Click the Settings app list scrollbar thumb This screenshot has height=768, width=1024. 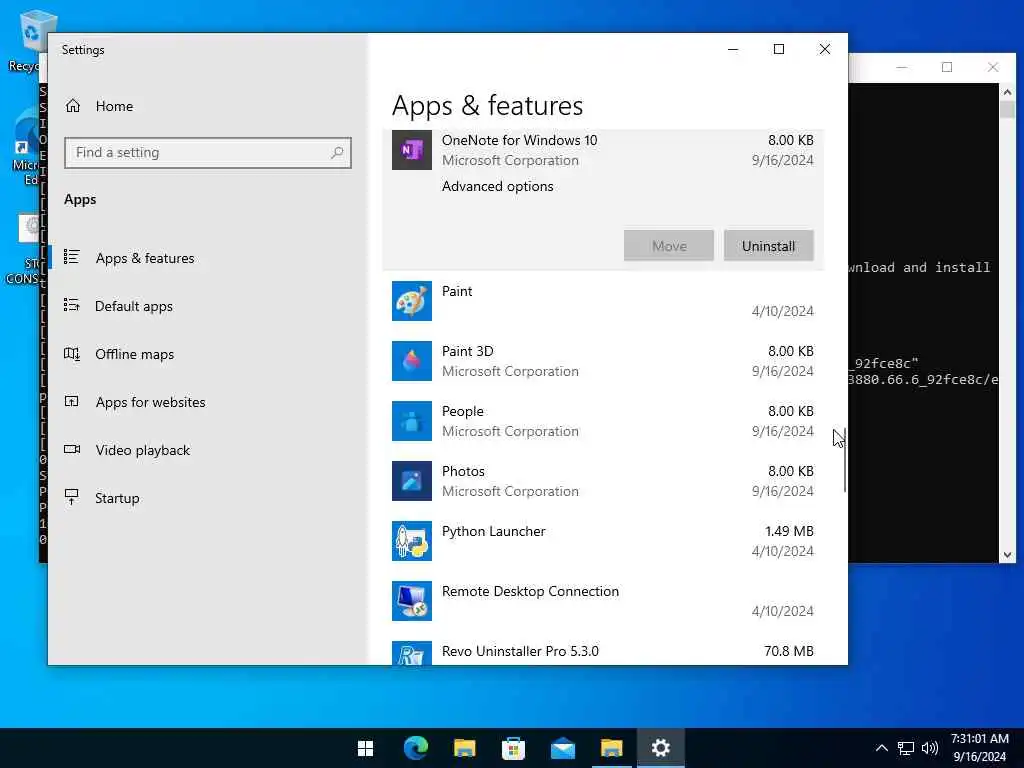click(844, 460)
